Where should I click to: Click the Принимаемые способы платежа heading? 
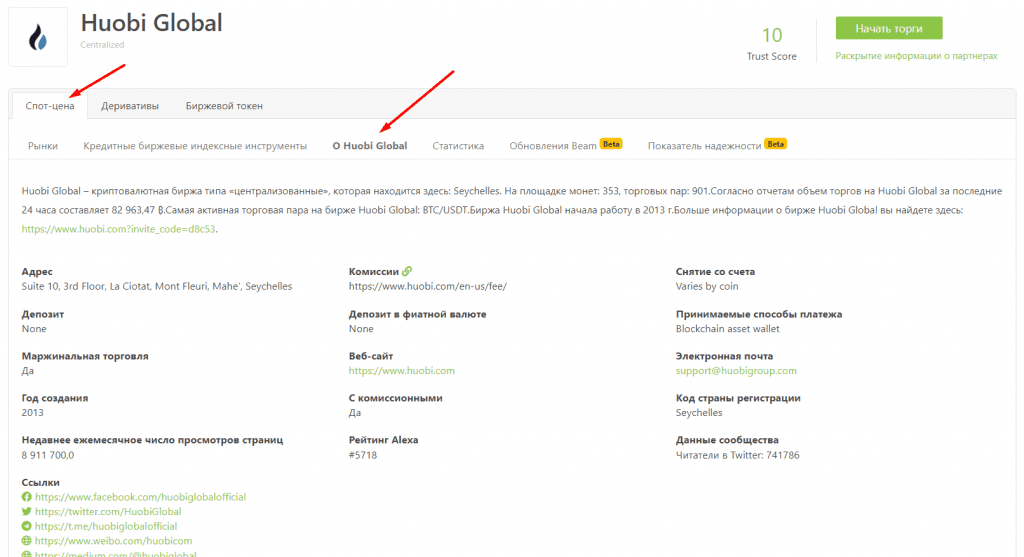759,314
